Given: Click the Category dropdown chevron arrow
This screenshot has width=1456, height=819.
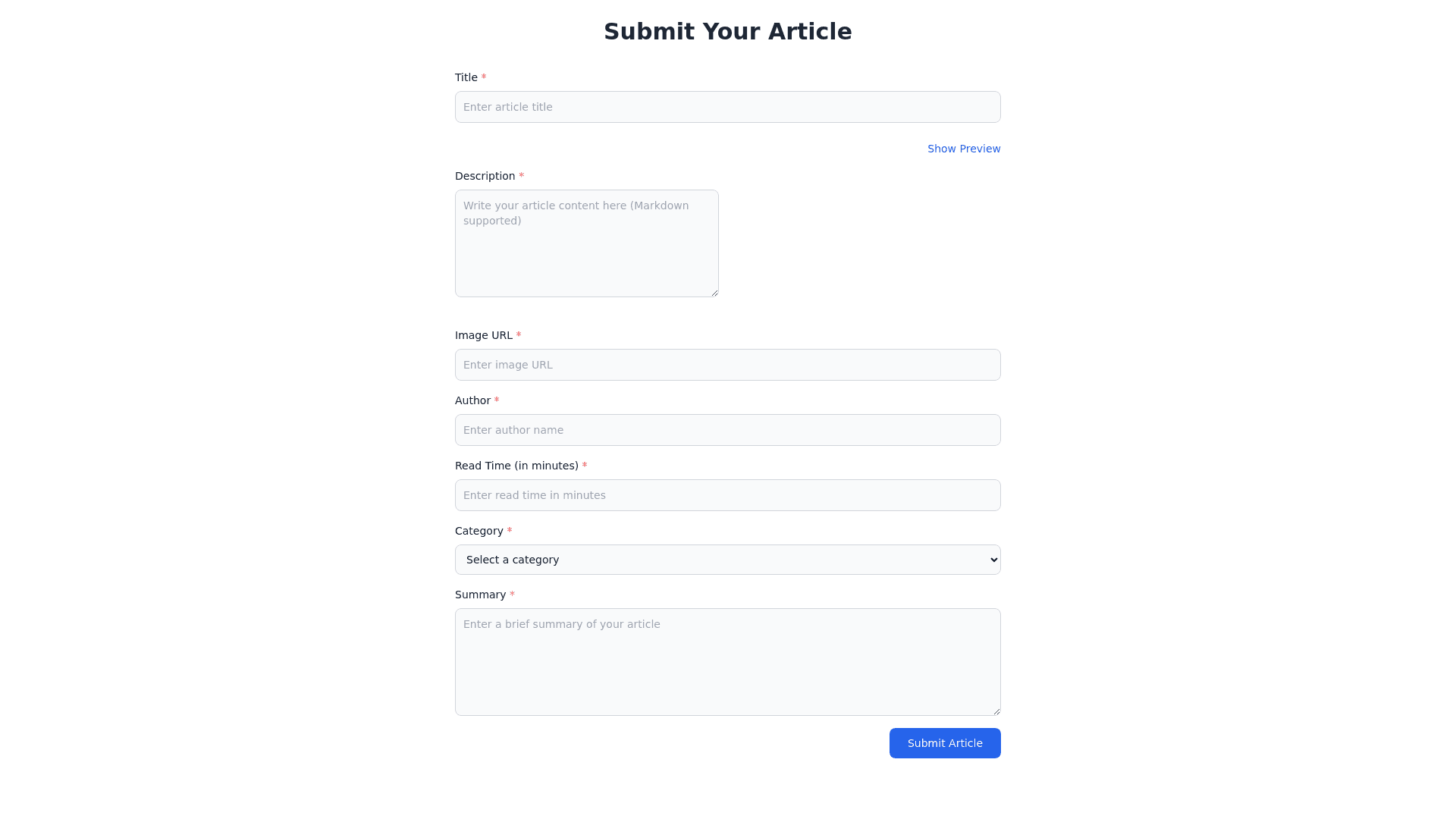Looking at the screenshot, I should (x=994, y=560).
